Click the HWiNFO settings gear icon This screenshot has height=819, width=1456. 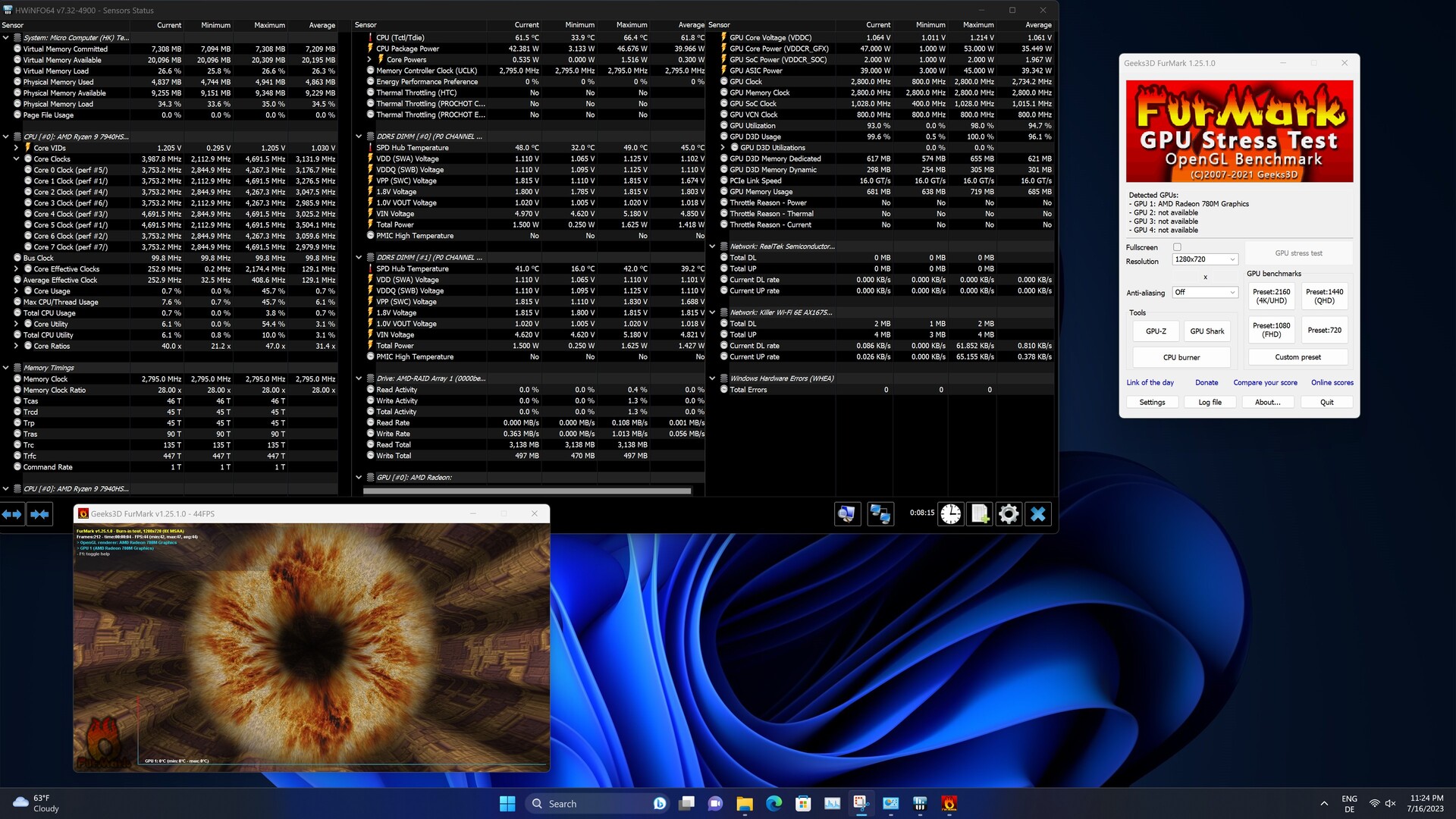[x=1009, y=514]
